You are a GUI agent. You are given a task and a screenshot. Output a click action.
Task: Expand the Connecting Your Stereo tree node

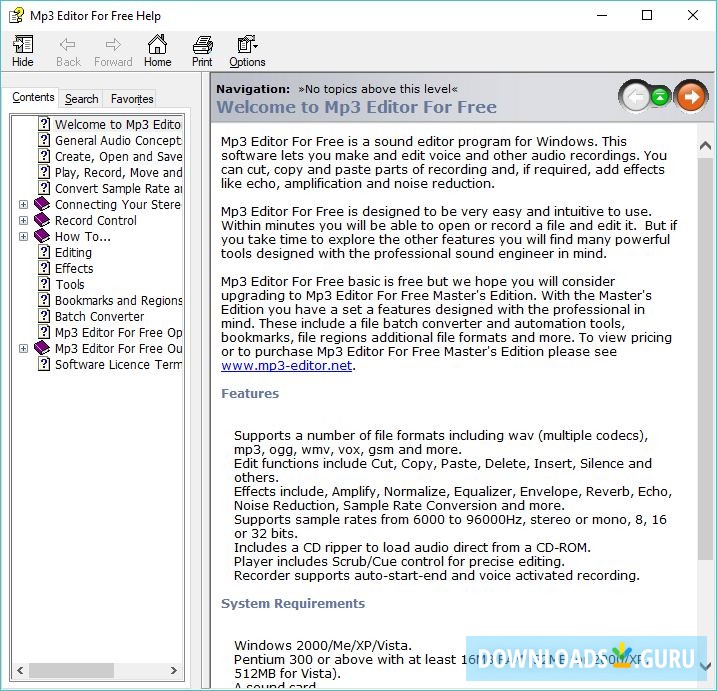click(23, 204)
